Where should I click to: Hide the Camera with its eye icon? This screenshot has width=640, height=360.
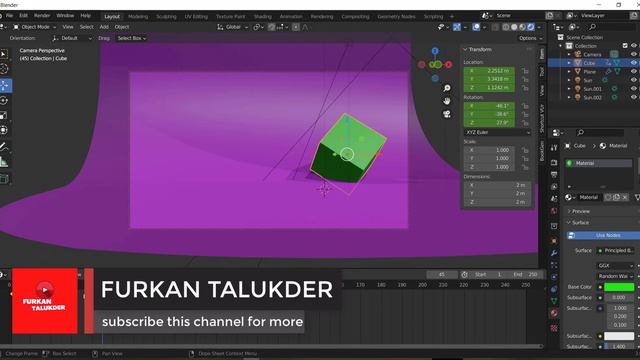pyautogui.click(x=633, y=54)
